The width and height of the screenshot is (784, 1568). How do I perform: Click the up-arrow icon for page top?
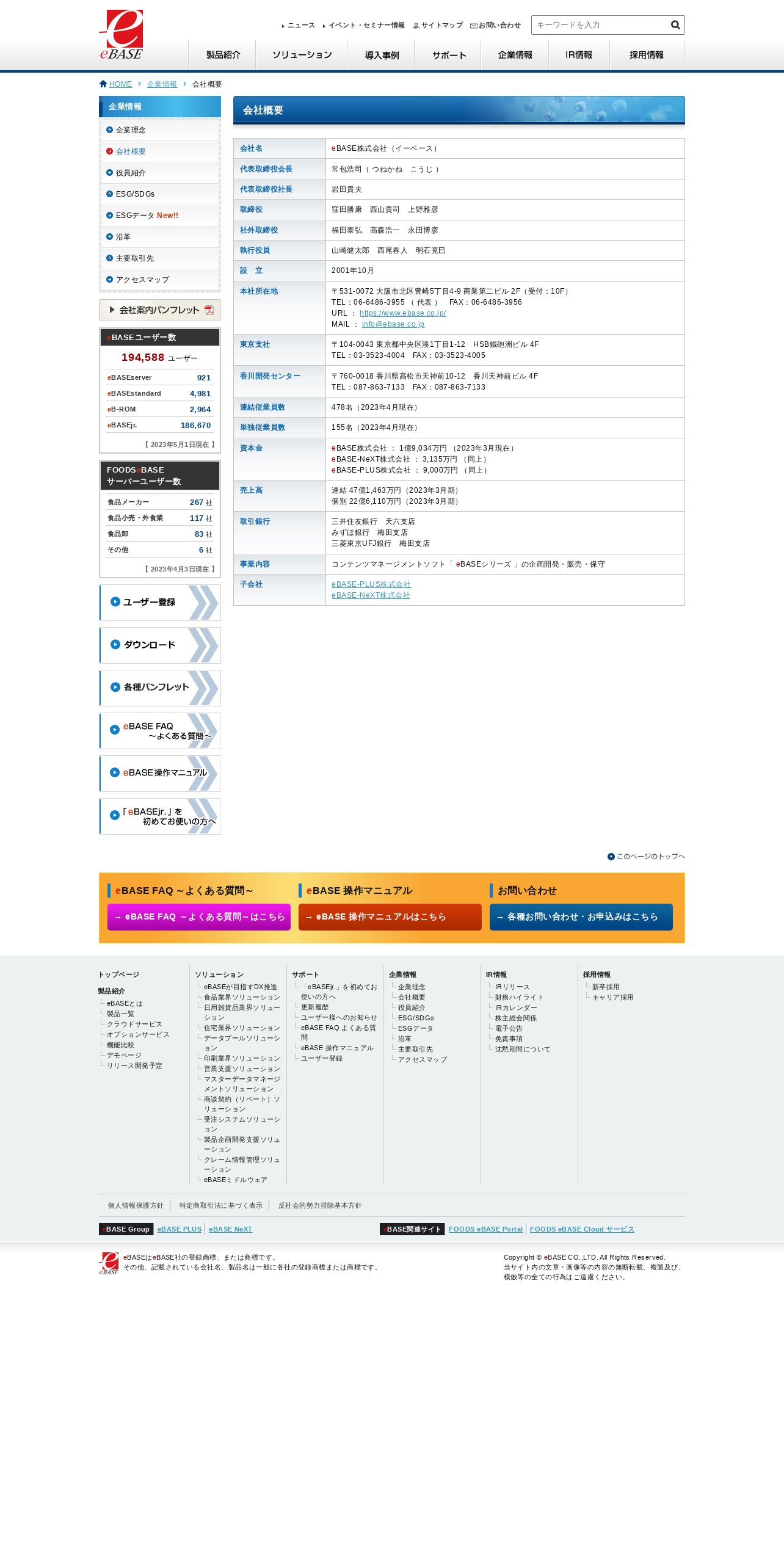click(x=611, y=857)
